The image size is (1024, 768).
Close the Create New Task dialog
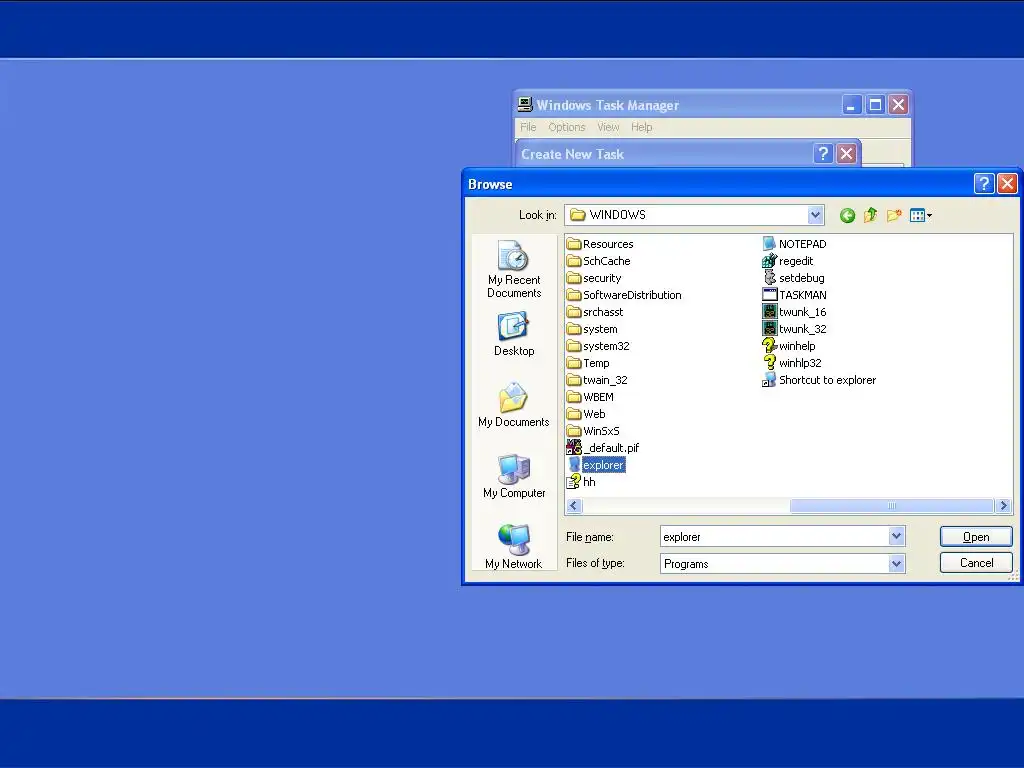pos(846,153)
